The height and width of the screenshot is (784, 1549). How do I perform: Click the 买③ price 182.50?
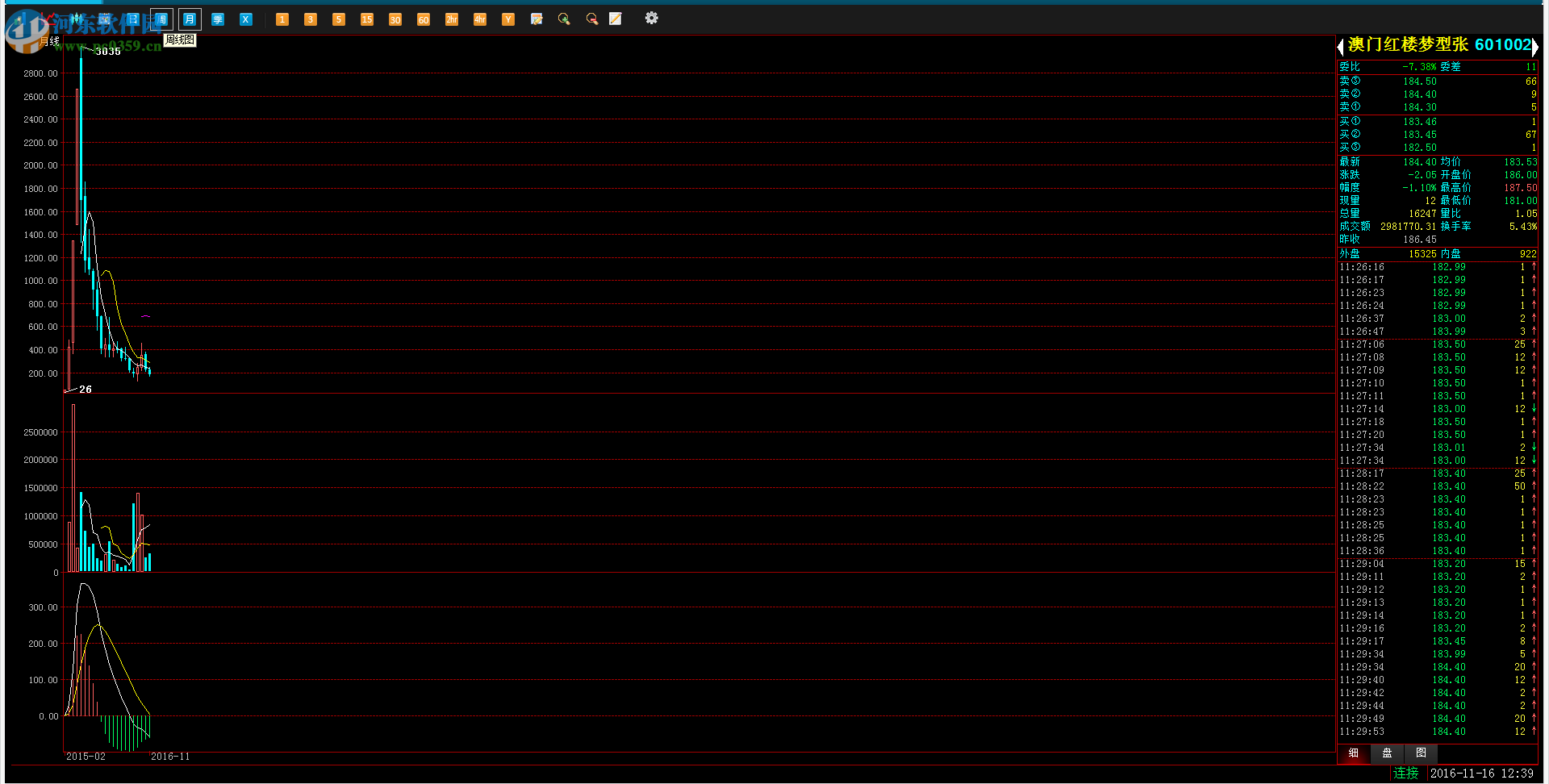coord(1419,148)
